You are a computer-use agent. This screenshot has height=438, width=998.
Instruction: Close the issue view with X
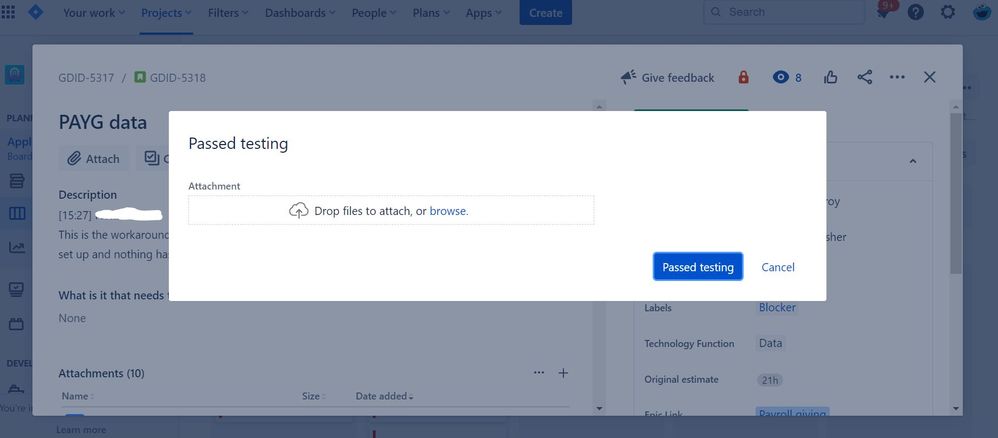click(929, 78)
